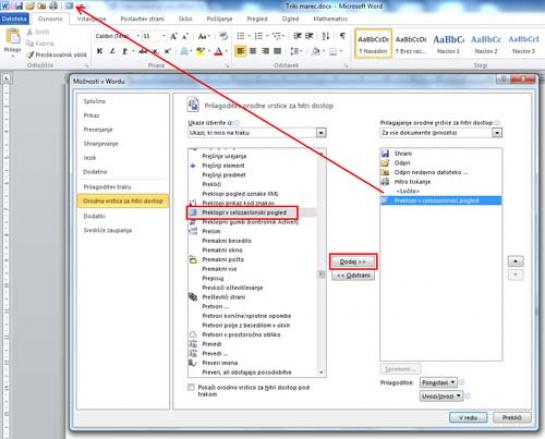Open the Ponastavi reset dropdown

pyautogui.click(x=439, y=383)
